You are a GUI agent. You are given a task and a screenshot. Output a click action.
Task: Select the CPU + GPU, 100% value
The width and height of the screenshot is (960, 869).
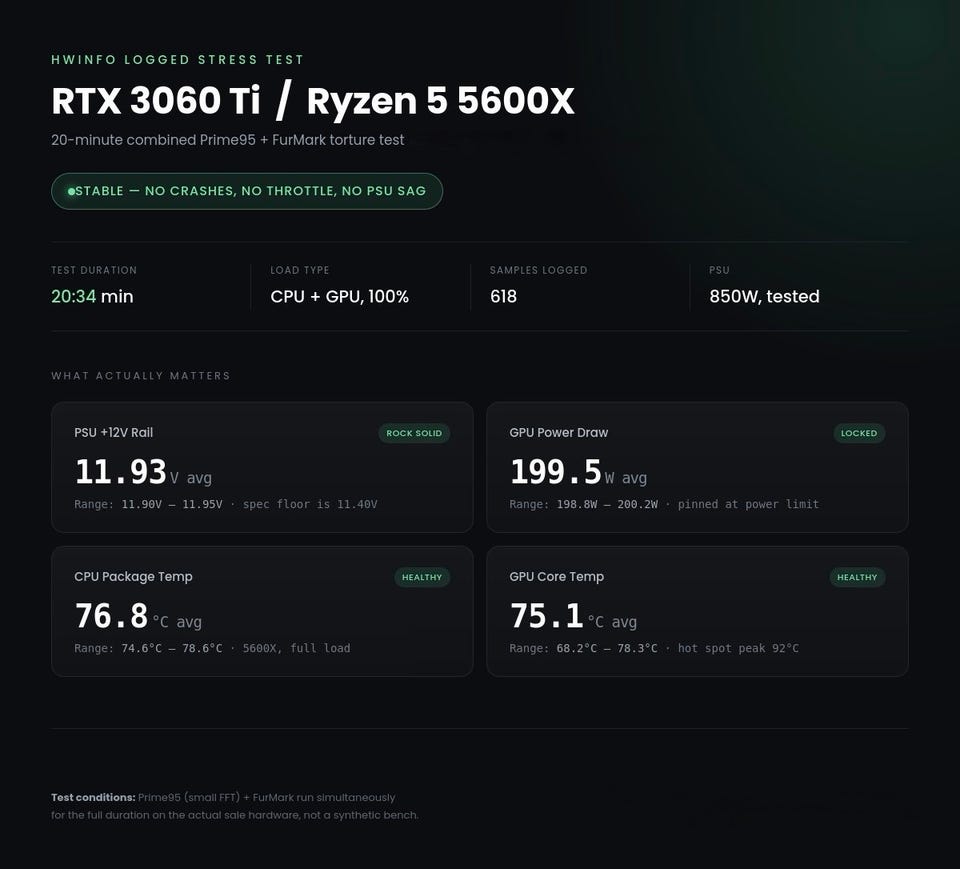[339, 296]
